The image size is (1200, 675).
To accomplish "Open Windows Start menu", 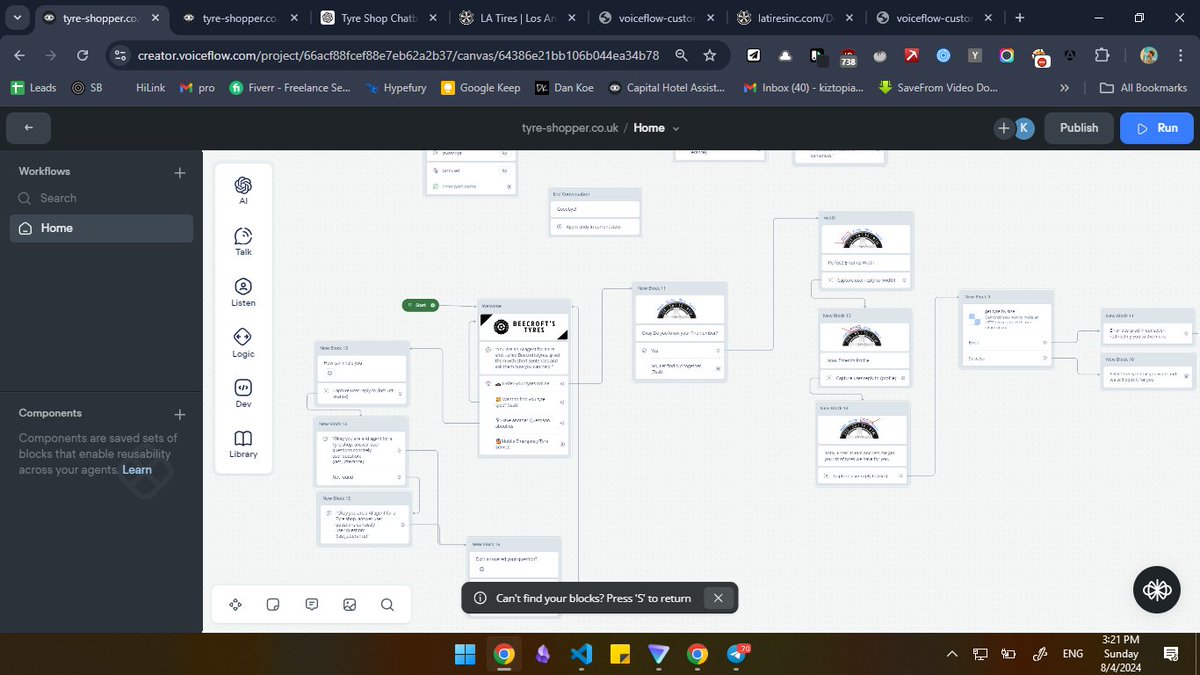I will coord(465,654).
